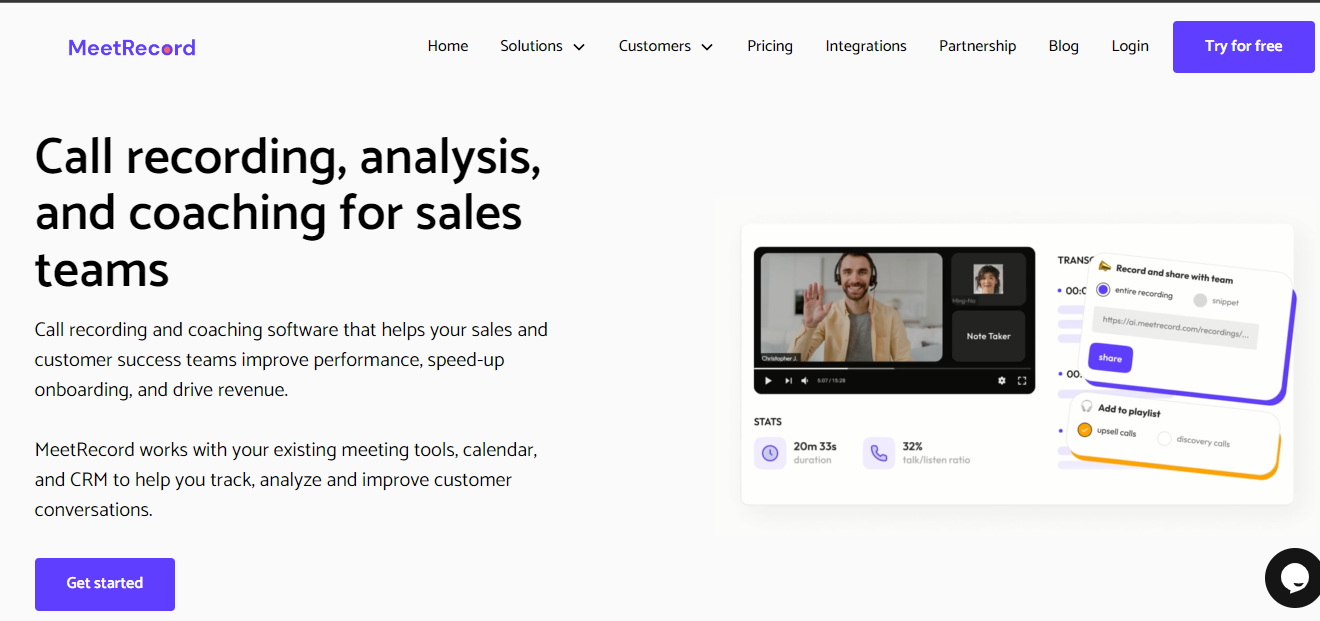The image size is (1320, 621).
Task: Select the entire recording radio option
Action: click(1103, 290)
